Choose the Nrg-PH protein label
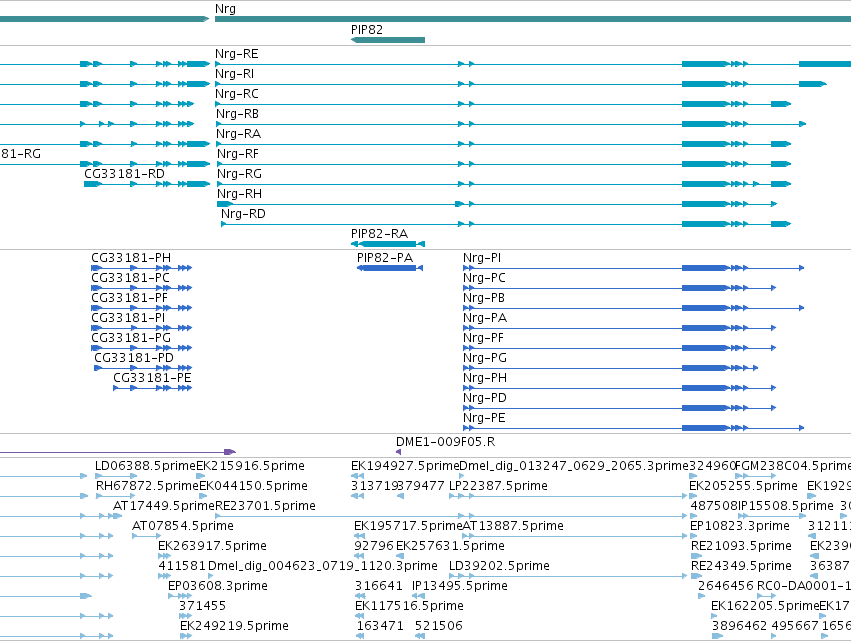The image size is (851, 641). [x=485, y=378]
